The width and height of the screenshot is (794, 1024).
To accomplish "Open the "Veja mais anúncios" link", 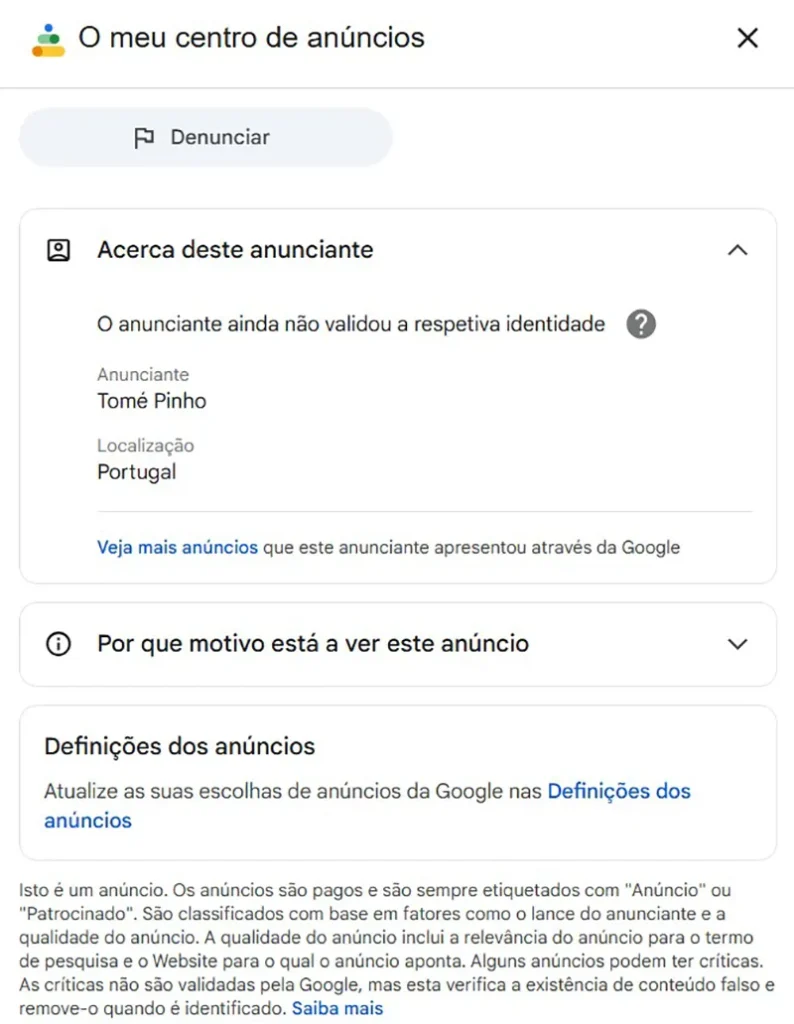I will (x=177, y=547).
